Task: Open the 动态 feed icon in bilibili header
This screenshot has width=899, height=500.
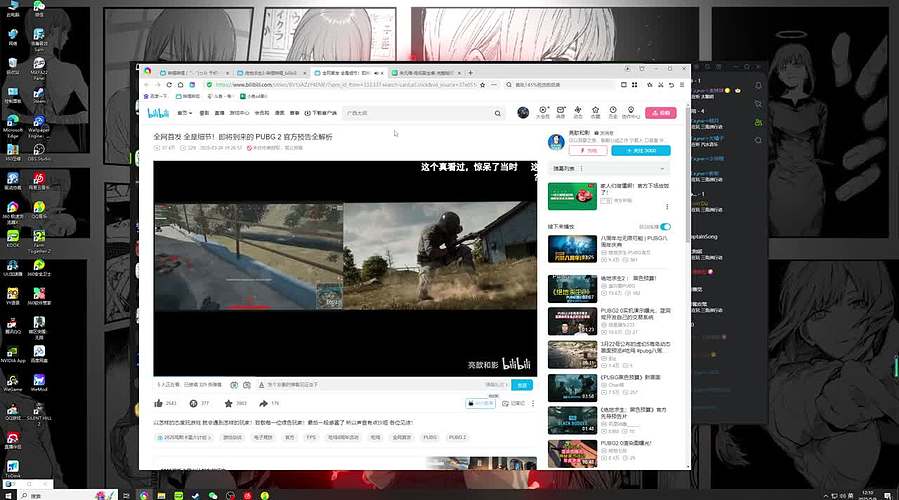Action: pyautogui.click(x=578, y=112)
